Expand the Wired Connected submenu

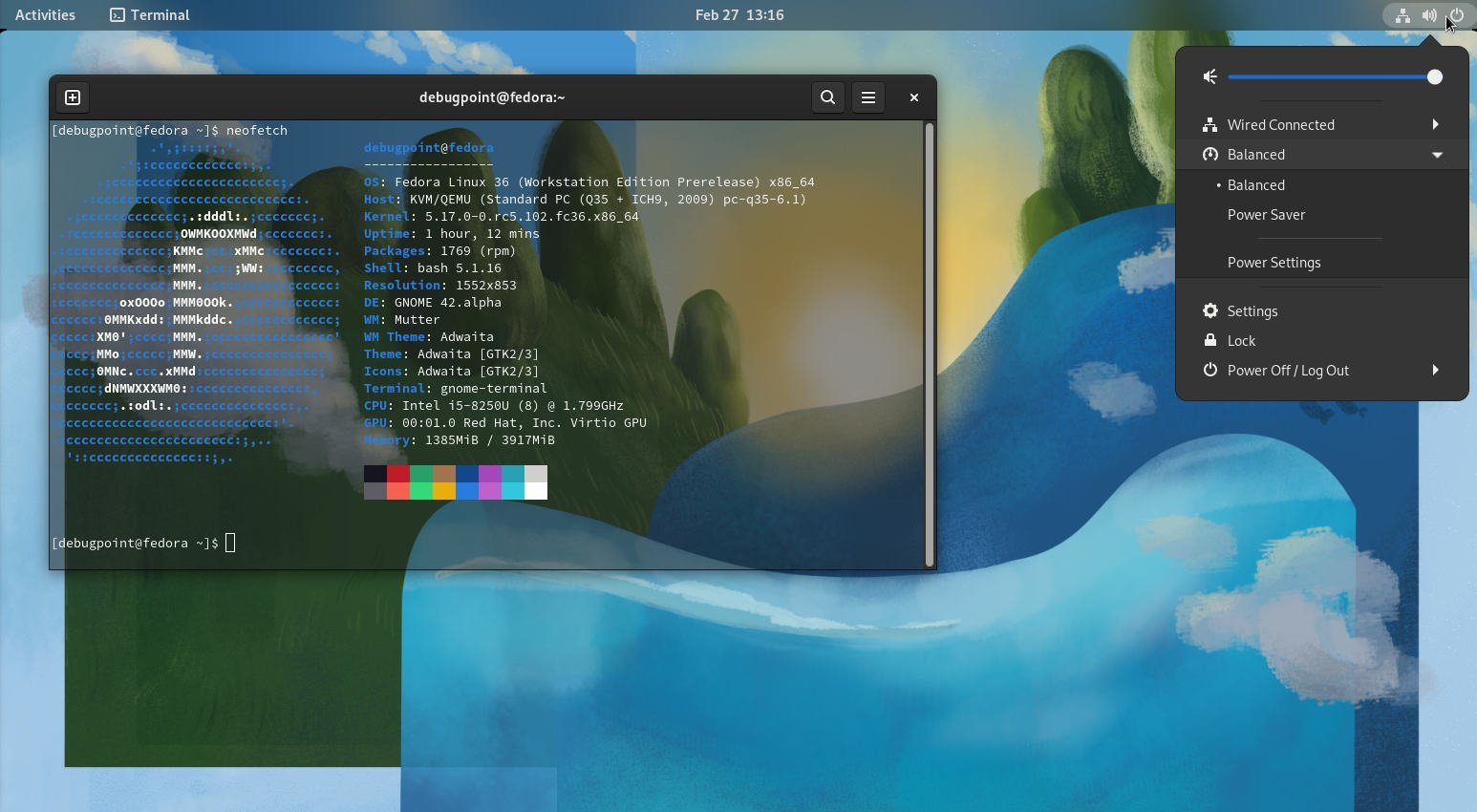coord(1436,124)
